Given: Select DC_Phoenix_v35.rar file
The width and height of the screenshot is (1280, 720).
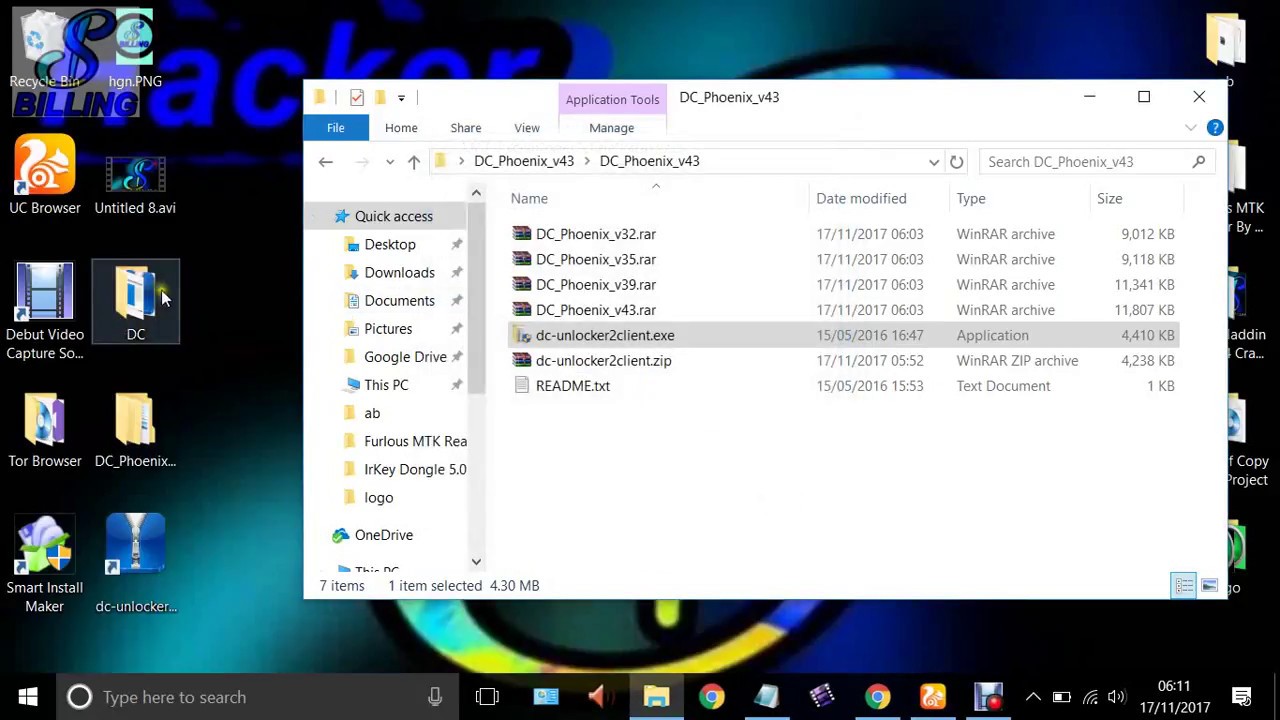Looking at the screenshot, I should [595, 259].
